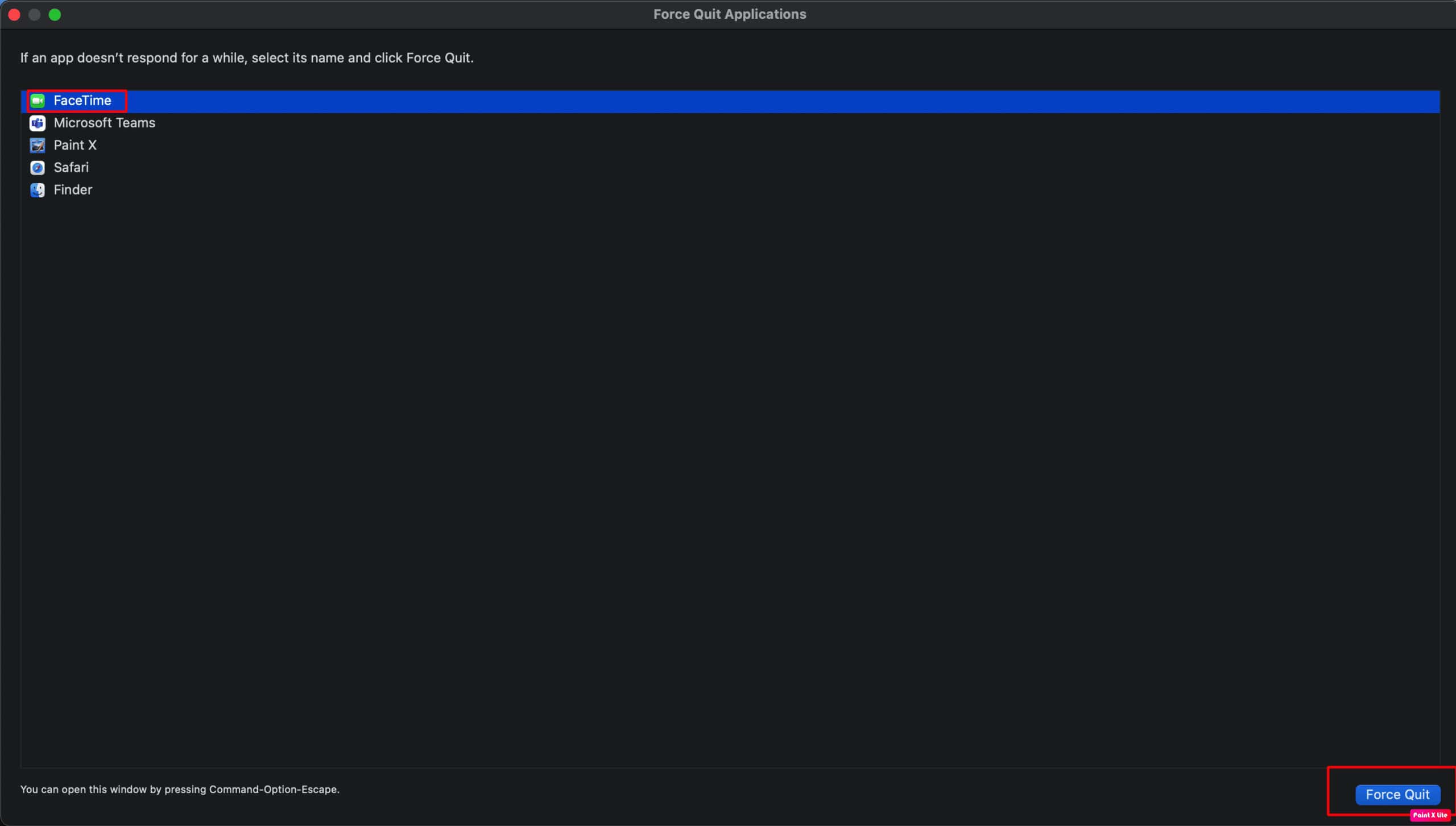Click the Force Quit button
1456x826 pixels.
click(x=1397, y=794)
